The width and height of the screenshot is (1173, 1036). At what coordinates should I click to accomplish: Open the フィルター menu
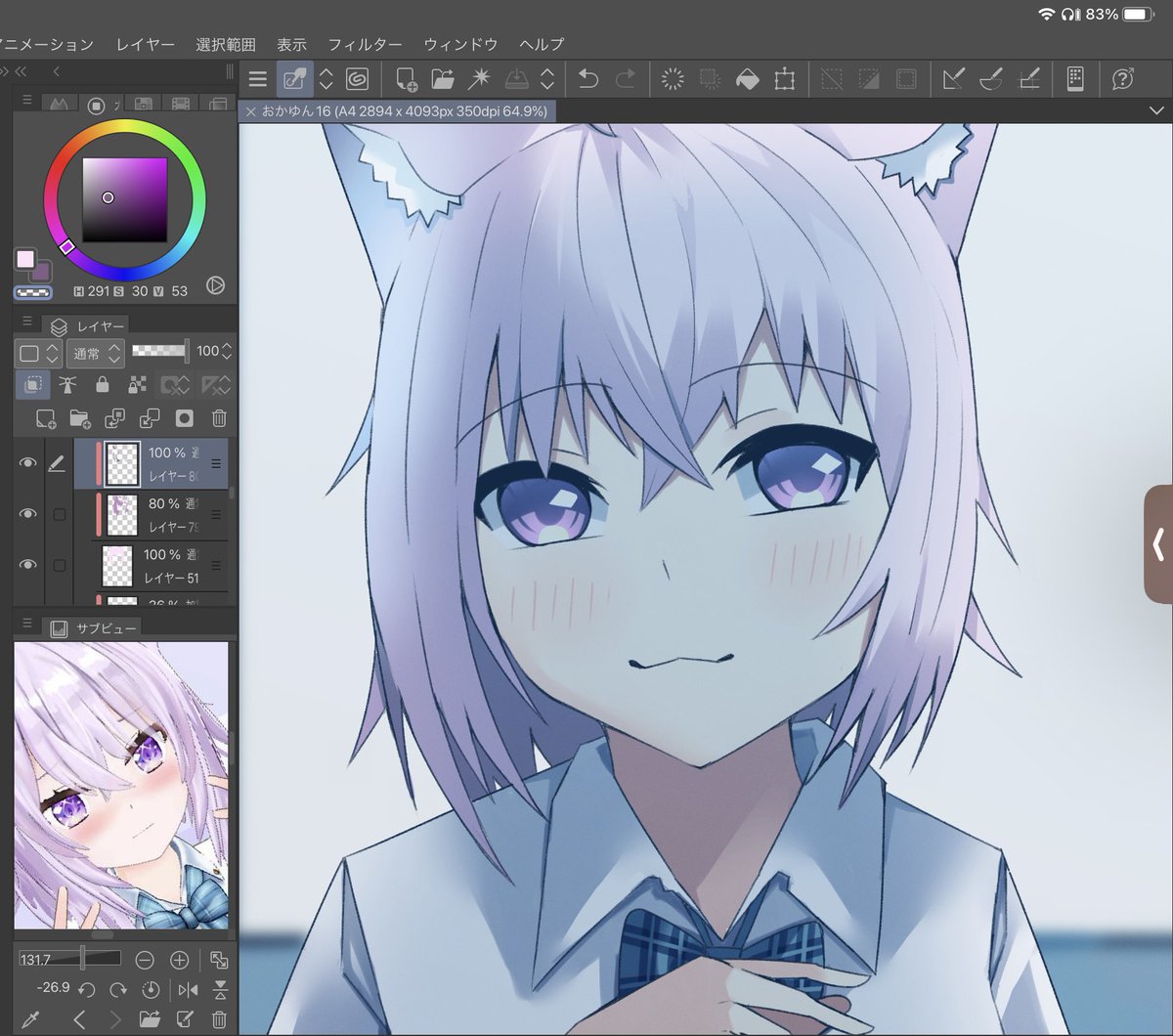[x=365, y=44]
